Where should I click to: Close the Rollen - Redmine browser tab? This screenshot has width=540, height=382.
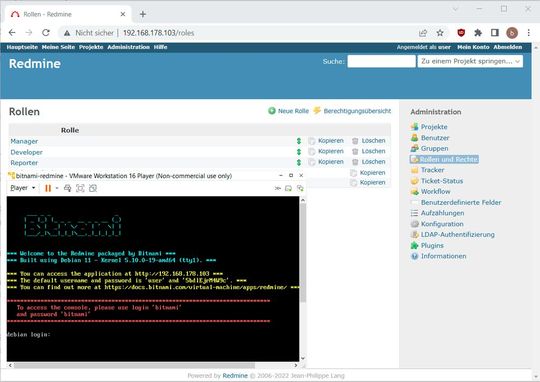click(123, 14)
